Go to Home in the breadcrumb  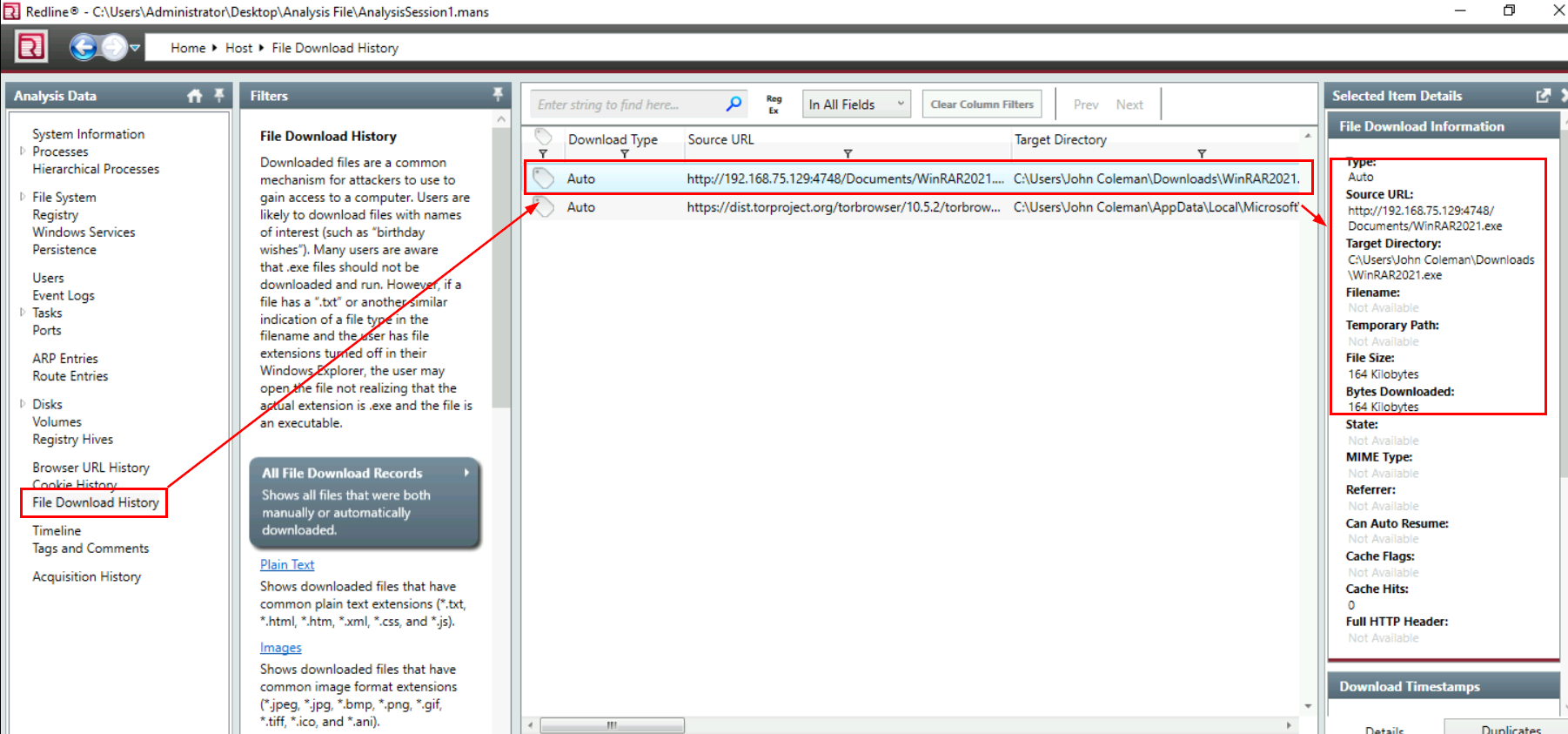[188, 48]
